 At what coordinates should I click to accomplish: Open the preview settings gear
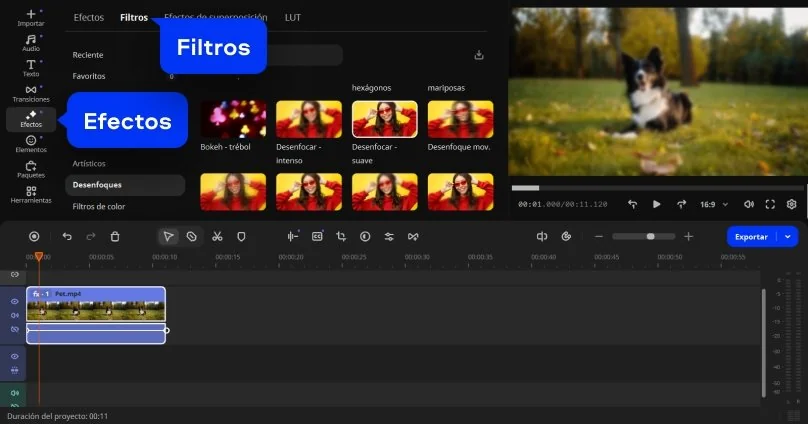click(791, 204)
